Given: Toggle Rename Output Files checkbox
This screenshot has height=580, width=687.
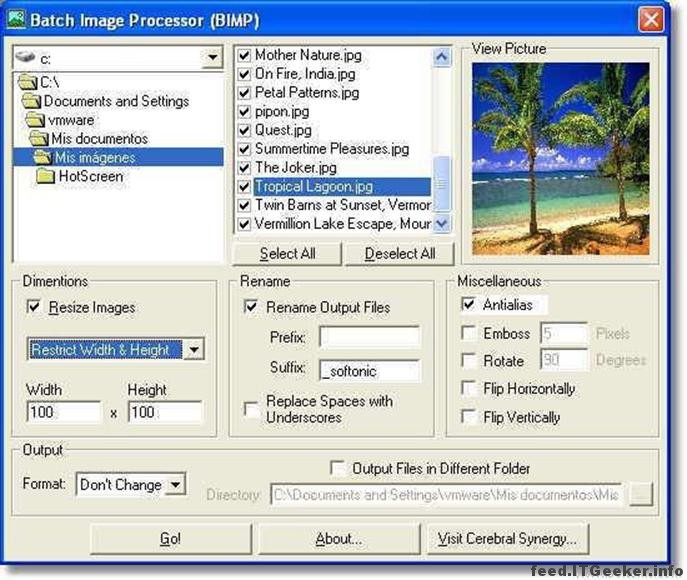Looking at the screenshot, I should (251, 307).
